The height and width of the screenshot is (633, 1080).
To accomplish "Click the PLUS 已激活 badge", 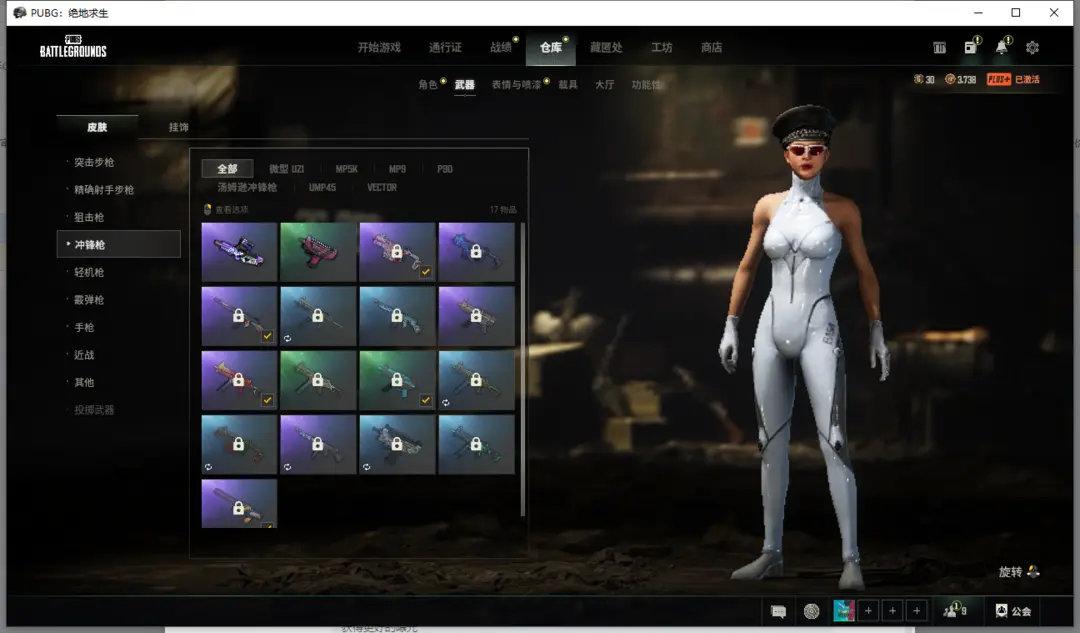I will click(x=1013, y=79).
